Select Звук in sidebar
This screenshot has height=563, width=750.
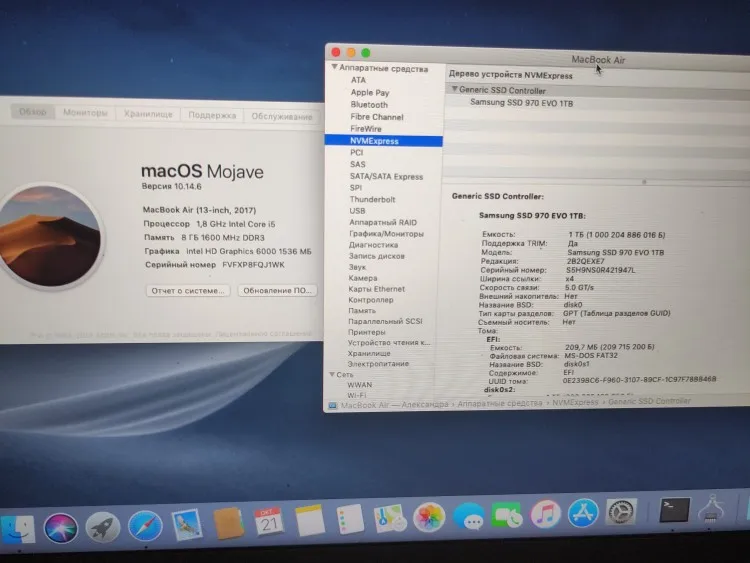(357, 267)
